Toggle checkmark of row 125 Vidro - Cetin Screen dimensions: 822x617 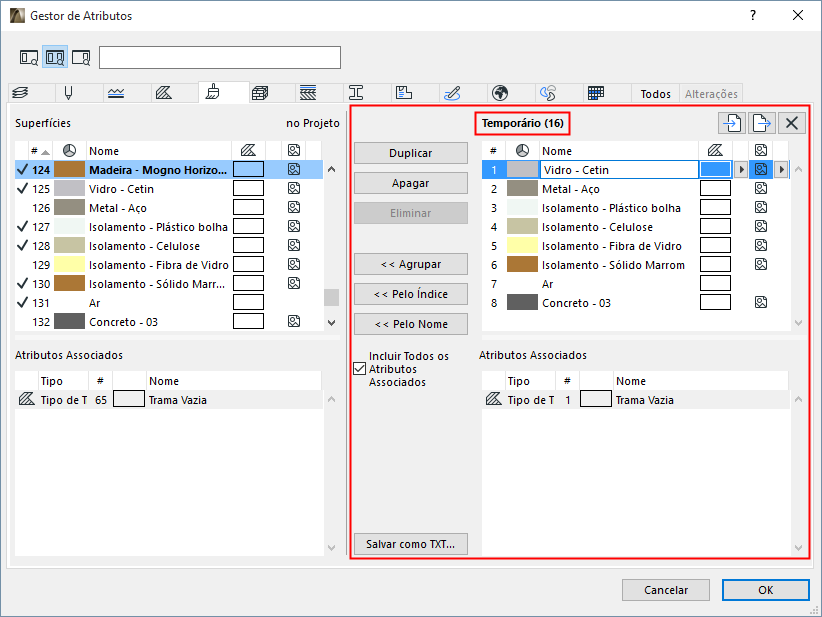[x=23, y=189]
